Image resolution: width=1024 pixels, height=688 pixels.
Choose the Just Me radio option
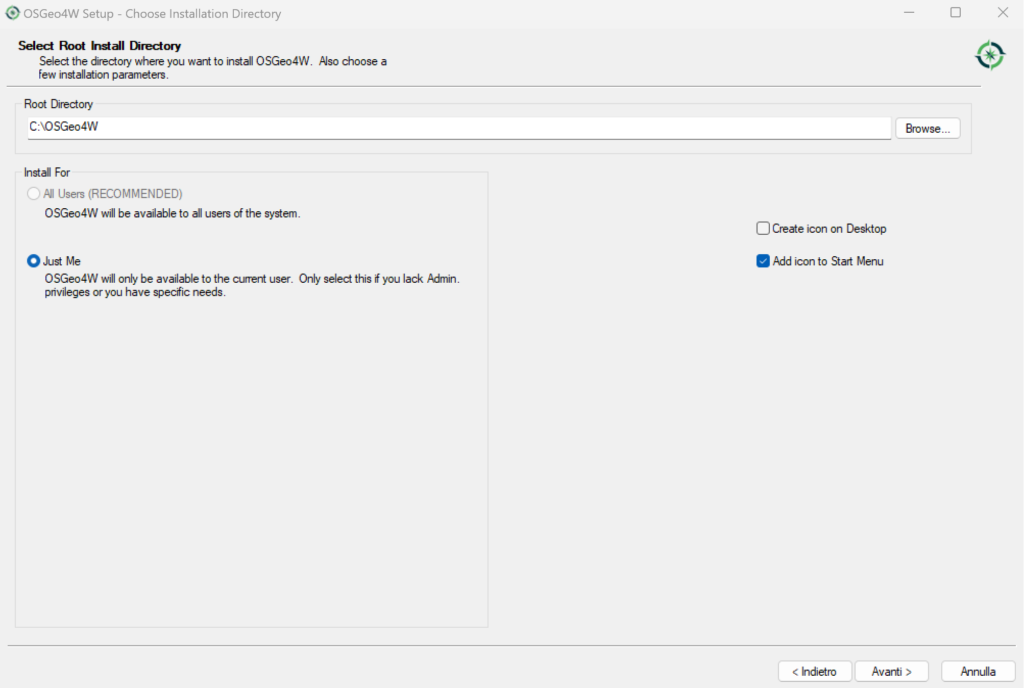tap(33, 261)
